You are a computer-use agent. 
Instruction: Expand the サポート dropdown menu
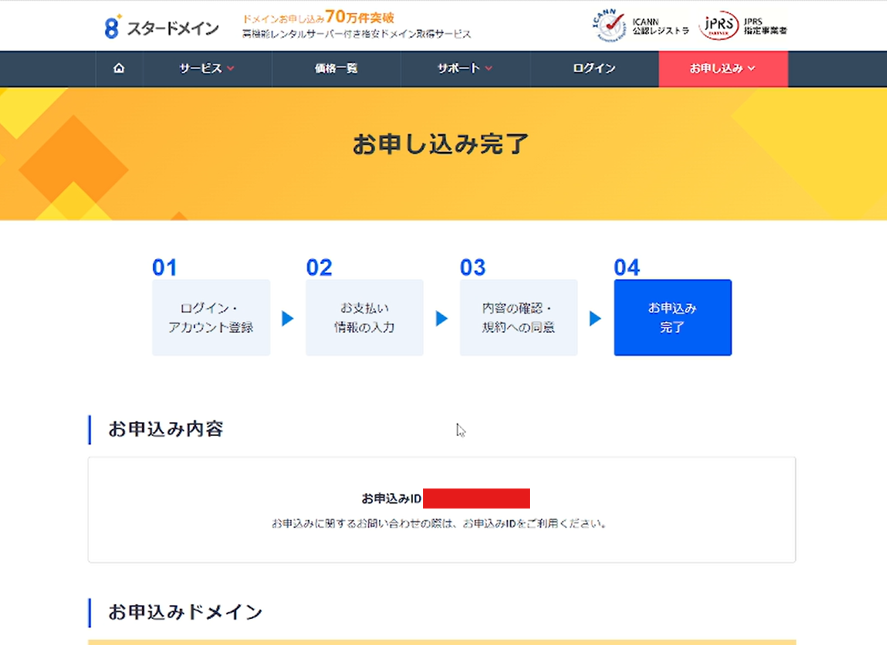pyautogui.click(x=465, y=68)
